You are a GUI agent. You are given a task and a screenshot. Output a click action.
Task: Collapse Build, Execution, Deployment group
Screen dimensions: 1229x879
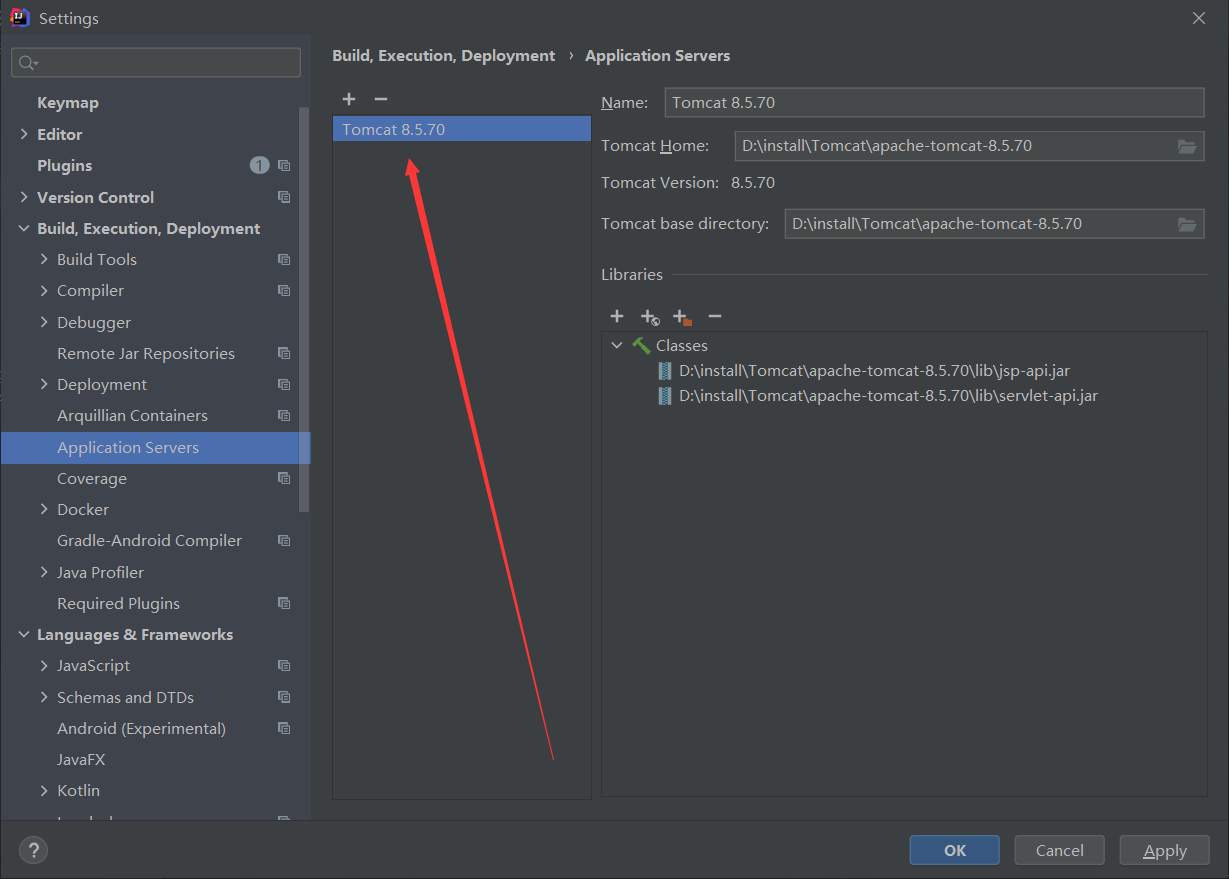pyautogui.click(x=24, y=229)
